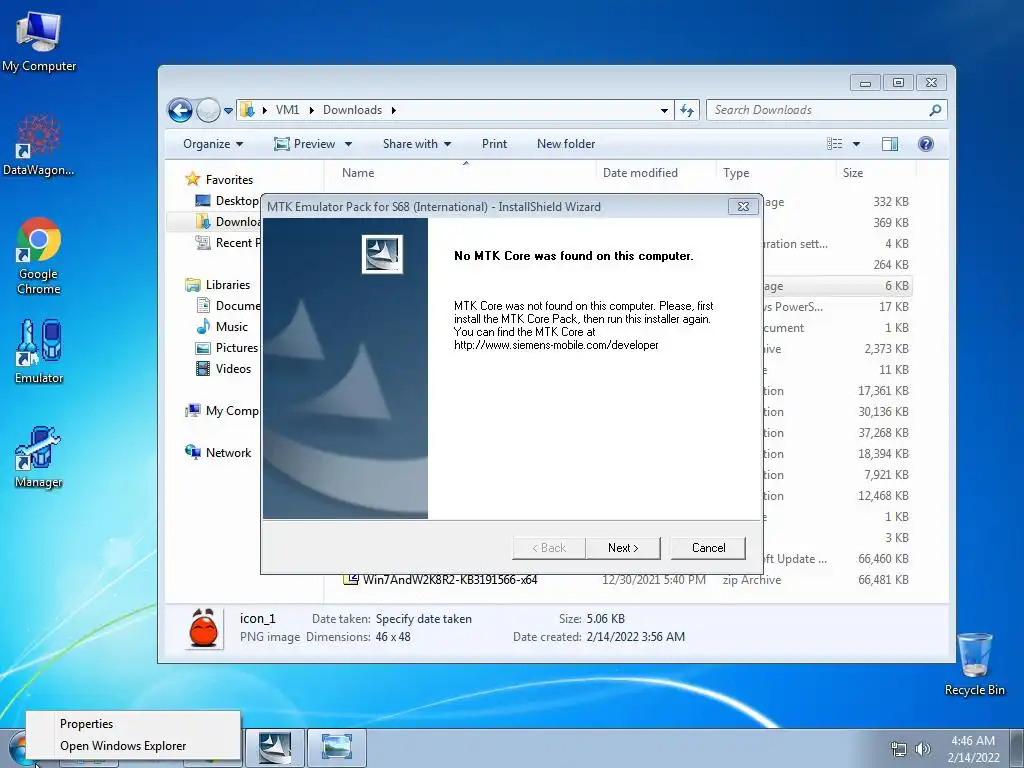
Task: Open the Manager desktop shortcut
Action: (x=39, y=456)
